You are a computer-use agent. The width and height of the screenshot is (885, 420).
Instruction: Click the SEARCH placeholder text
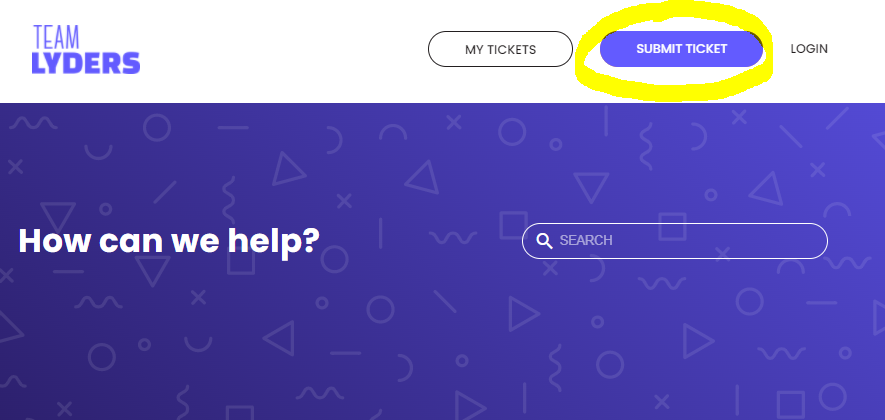click(586, 240)
